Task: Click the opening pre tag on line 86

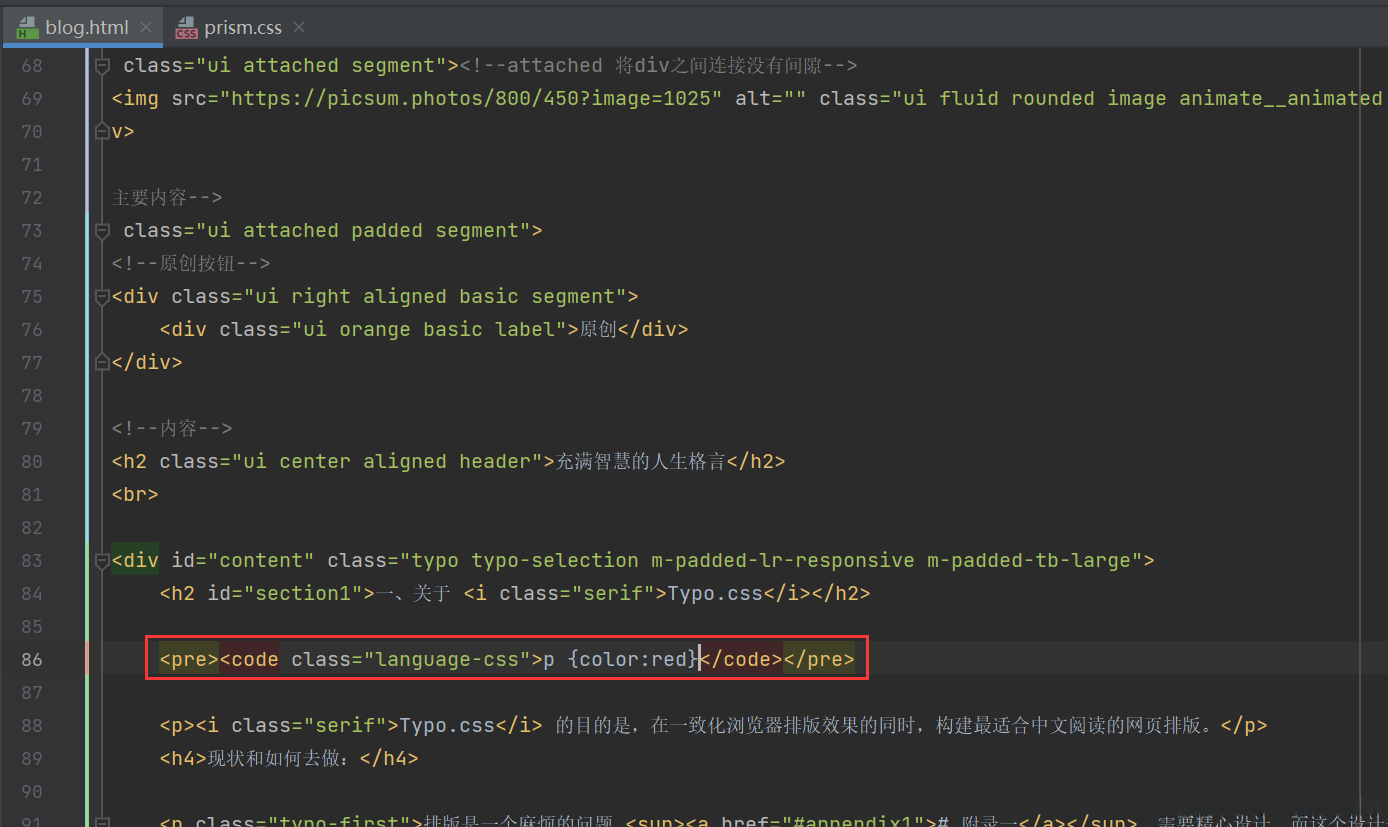Action: point(189,660)
